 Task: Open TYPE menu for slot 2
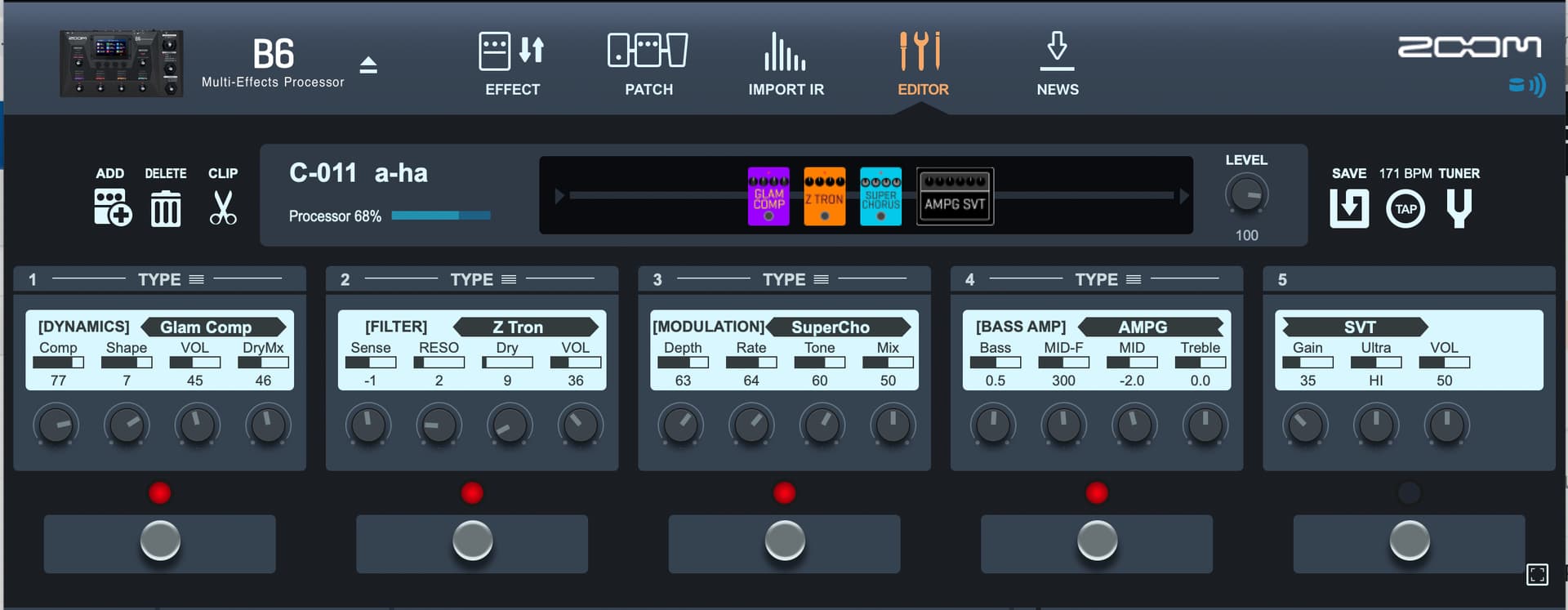tap(483, 279)
